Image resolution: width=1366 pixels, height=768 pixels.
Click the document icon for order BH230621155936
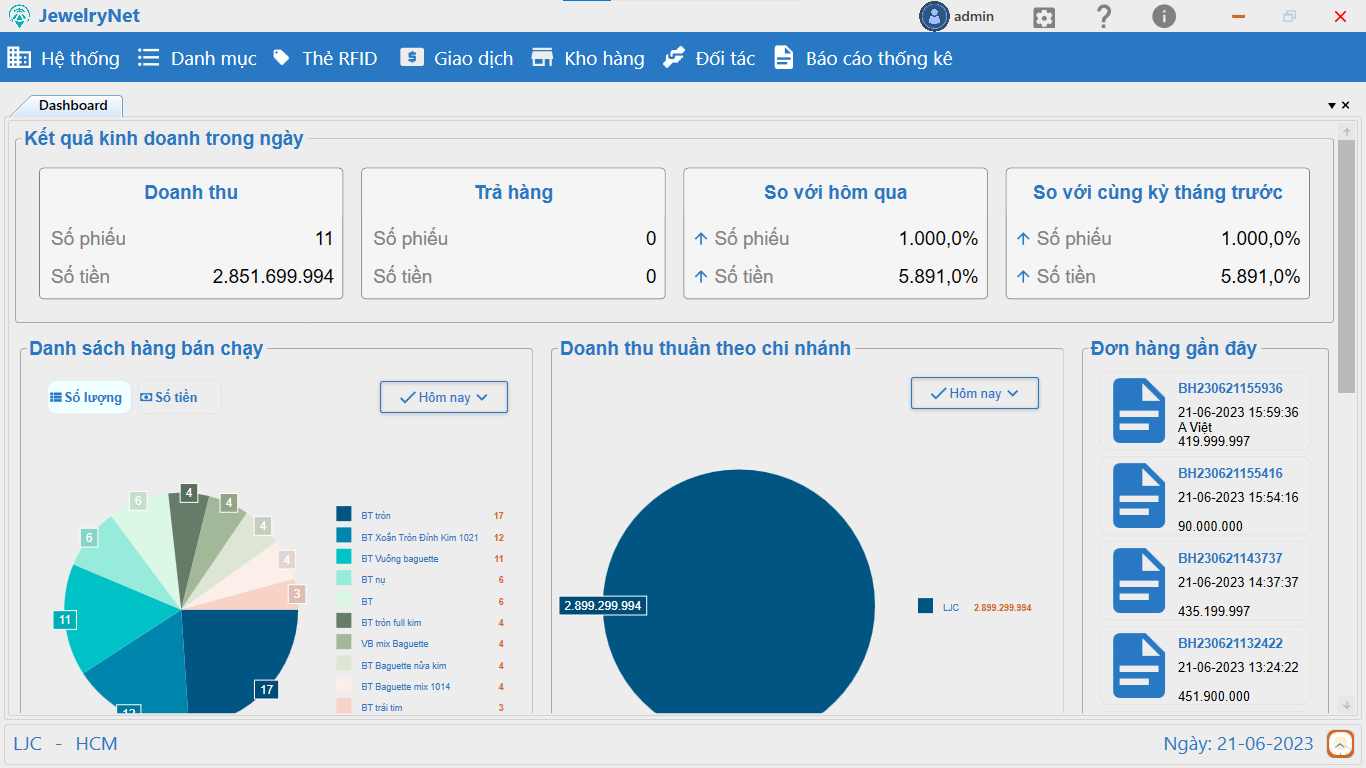[1139, 412]
